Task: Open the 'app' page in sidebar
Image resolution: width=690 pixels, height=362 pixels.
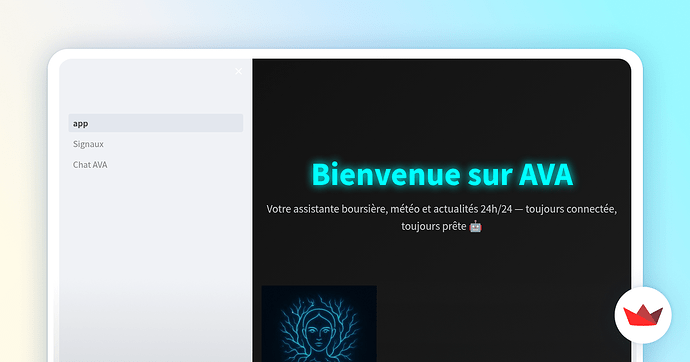Action: click(x=156, y=123)
